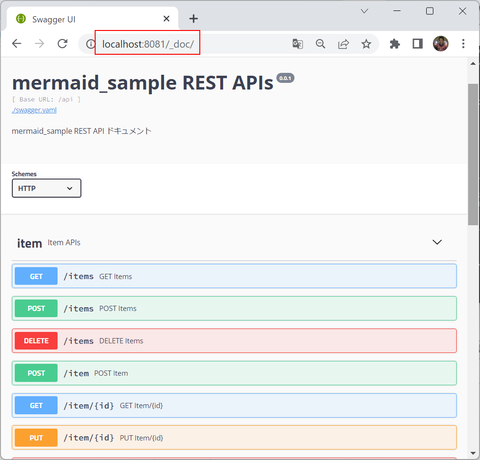Expand PUT /item/{id} operation
Screen dimensions: 480x460
(234, 438)
